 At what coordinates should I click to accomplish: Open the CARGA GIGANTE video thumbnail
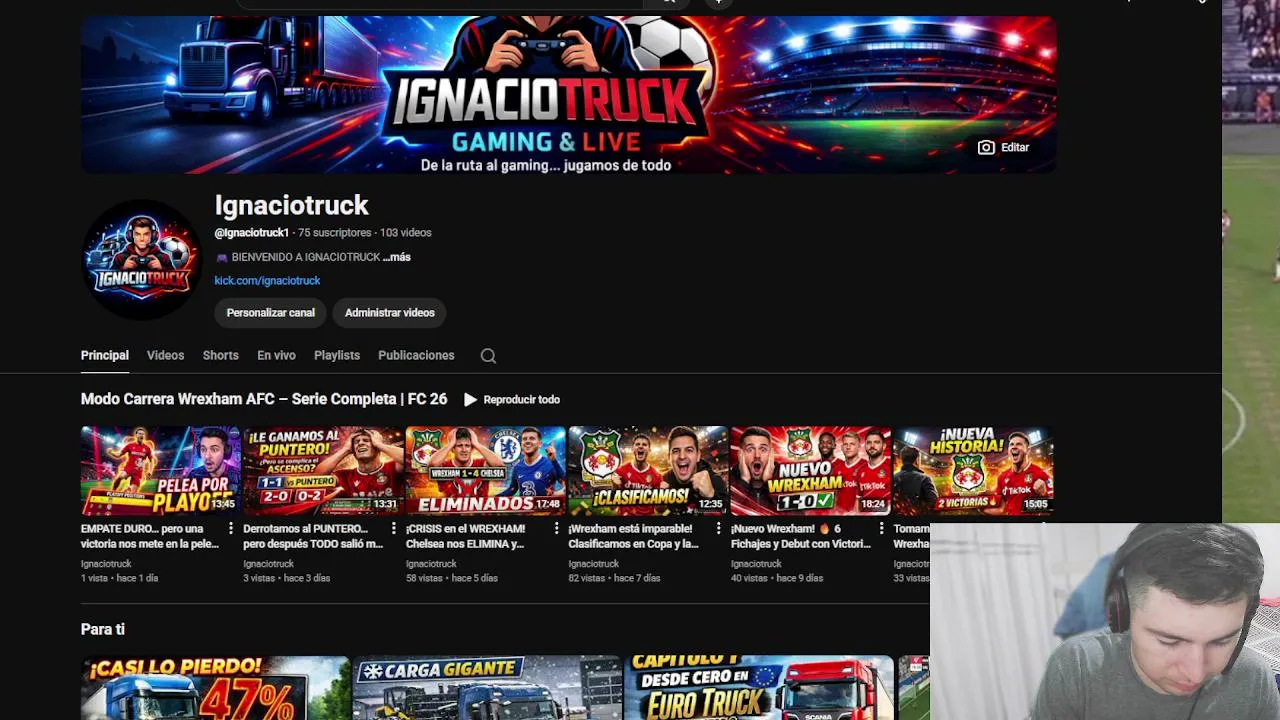[487, 688]
